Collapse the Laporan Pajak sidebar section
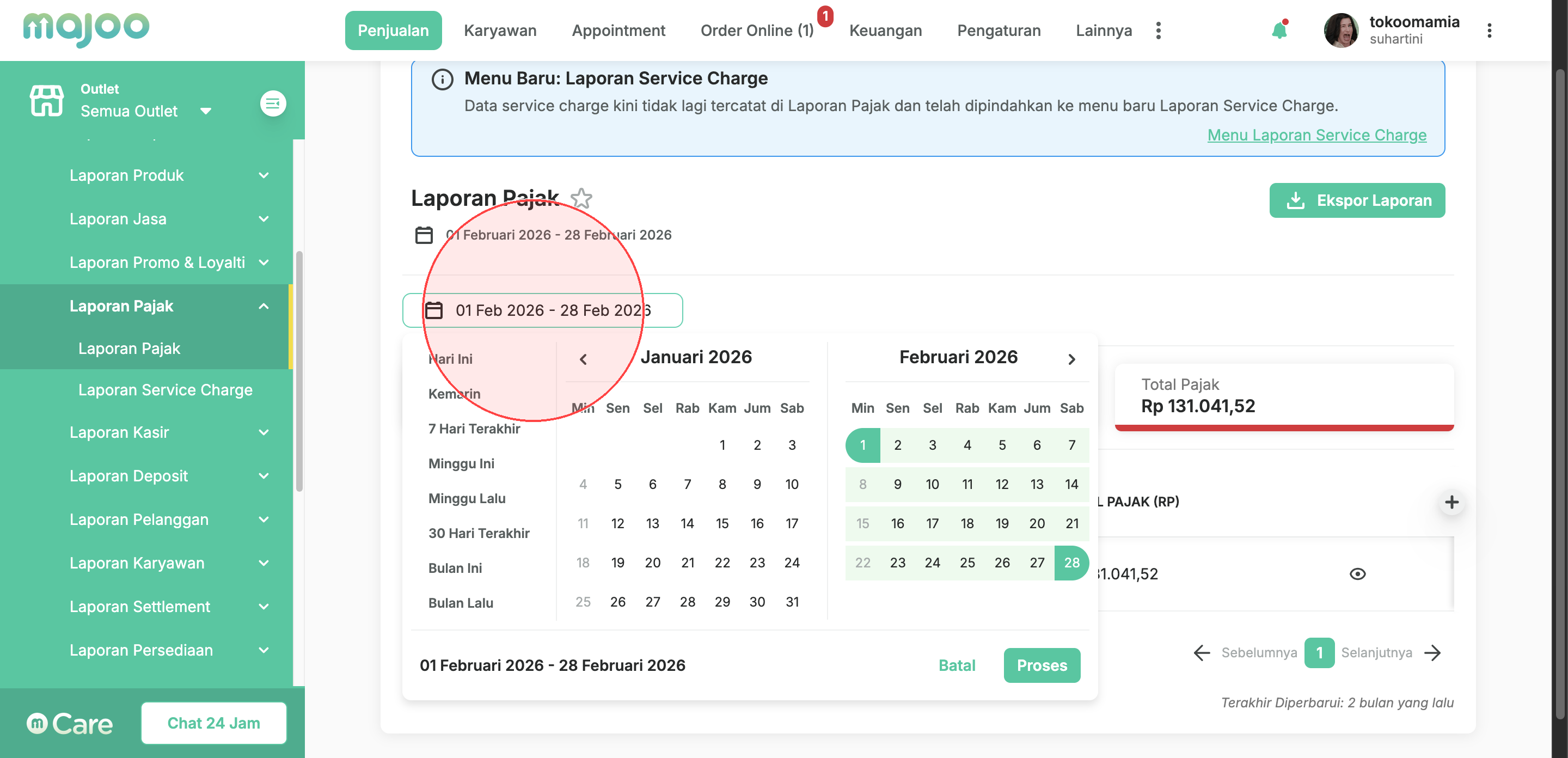This screenshot has width=1568, height=758. point(263,306)
